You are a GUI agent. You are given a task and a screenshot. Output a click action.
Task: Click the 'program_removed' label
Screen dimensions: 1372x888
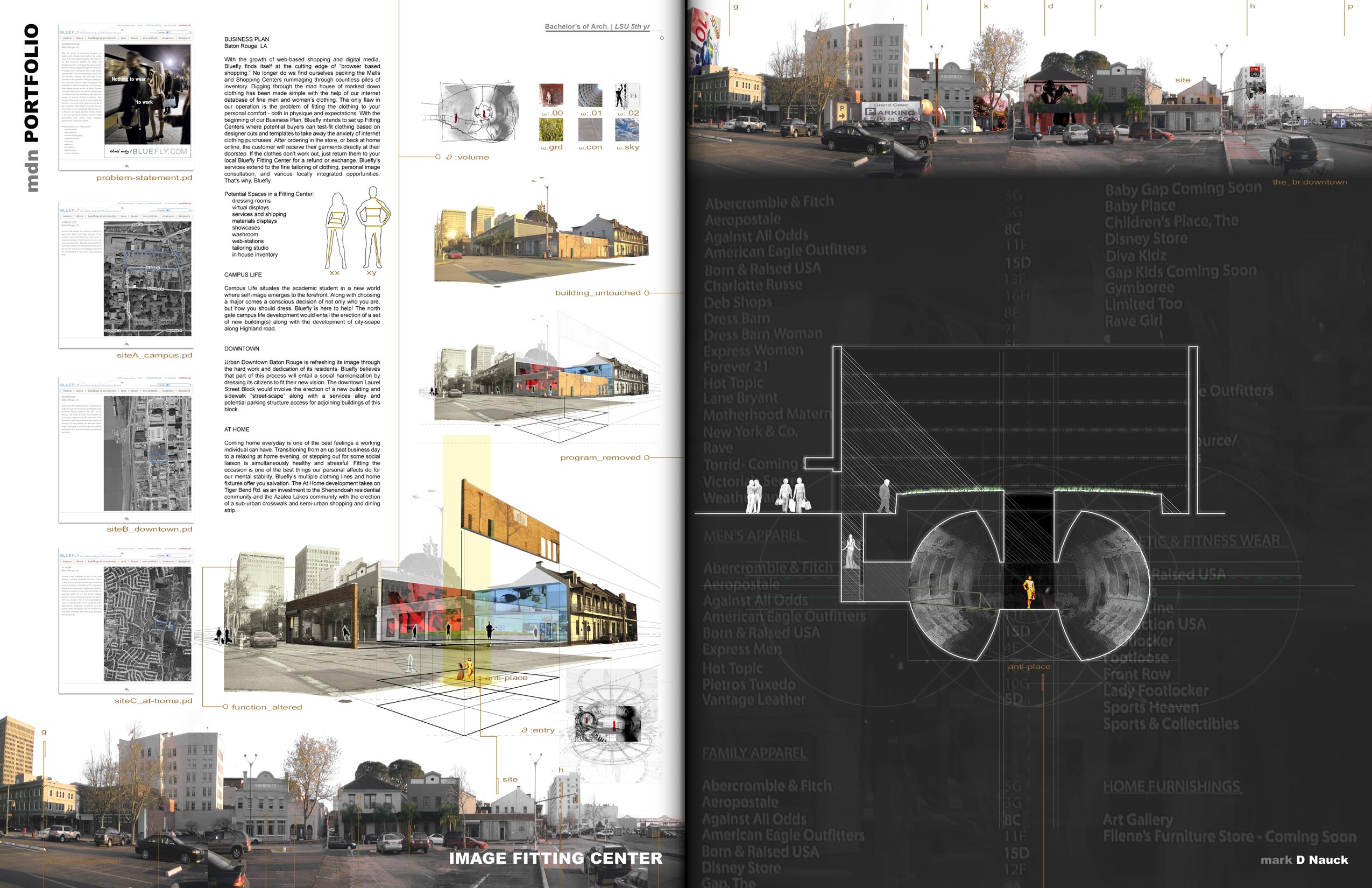click(600, 457)
